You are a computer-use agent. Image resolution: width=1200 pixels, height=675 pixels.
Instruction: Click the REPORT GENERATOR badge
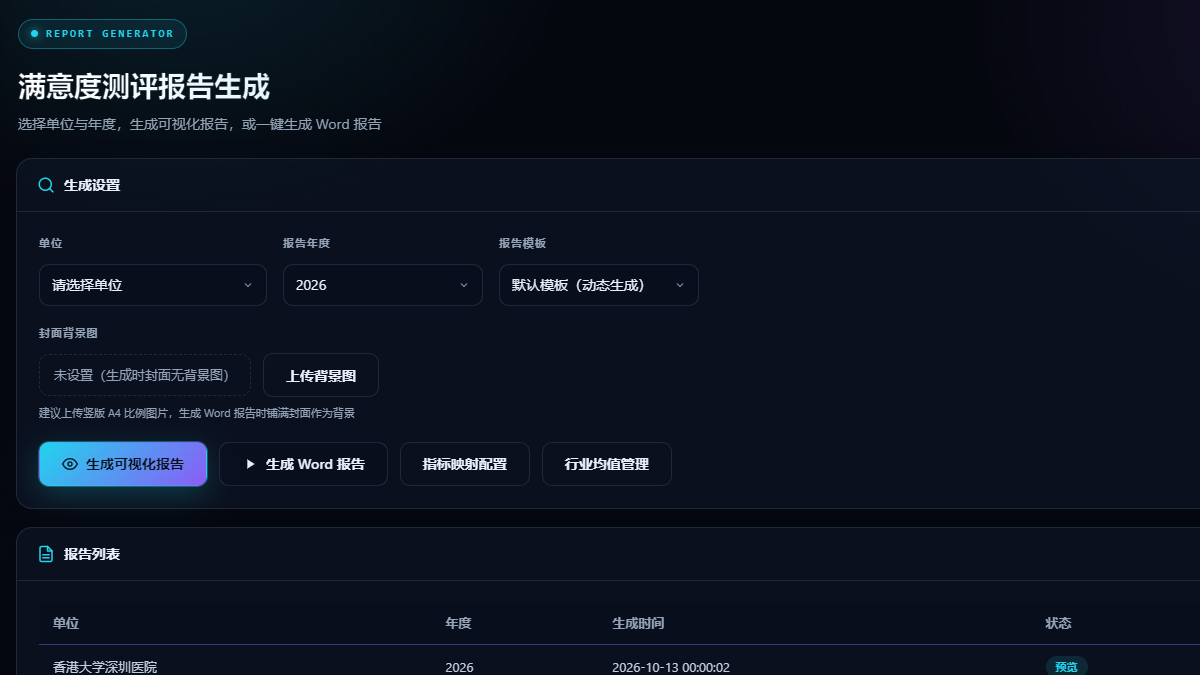tap(102, 34)
